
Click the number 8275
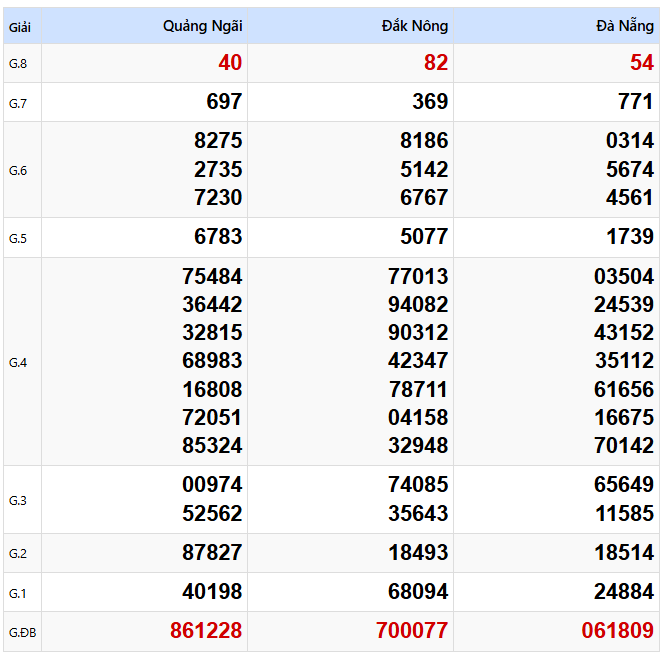(218, 141)
